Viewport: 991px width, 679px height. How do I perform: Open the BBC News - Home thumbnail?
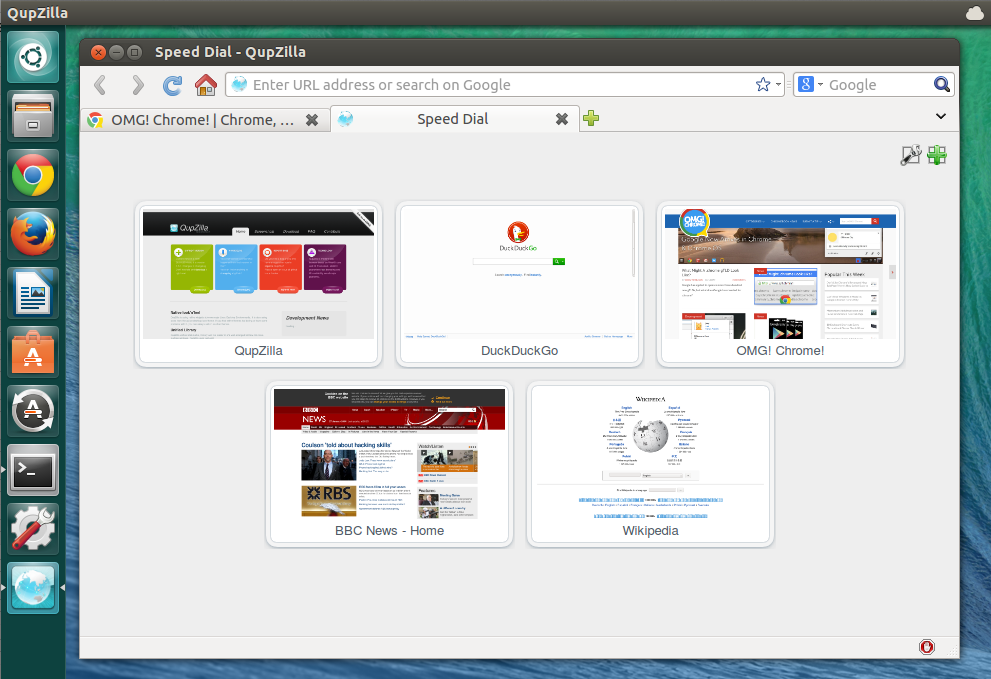click(389, 453)
